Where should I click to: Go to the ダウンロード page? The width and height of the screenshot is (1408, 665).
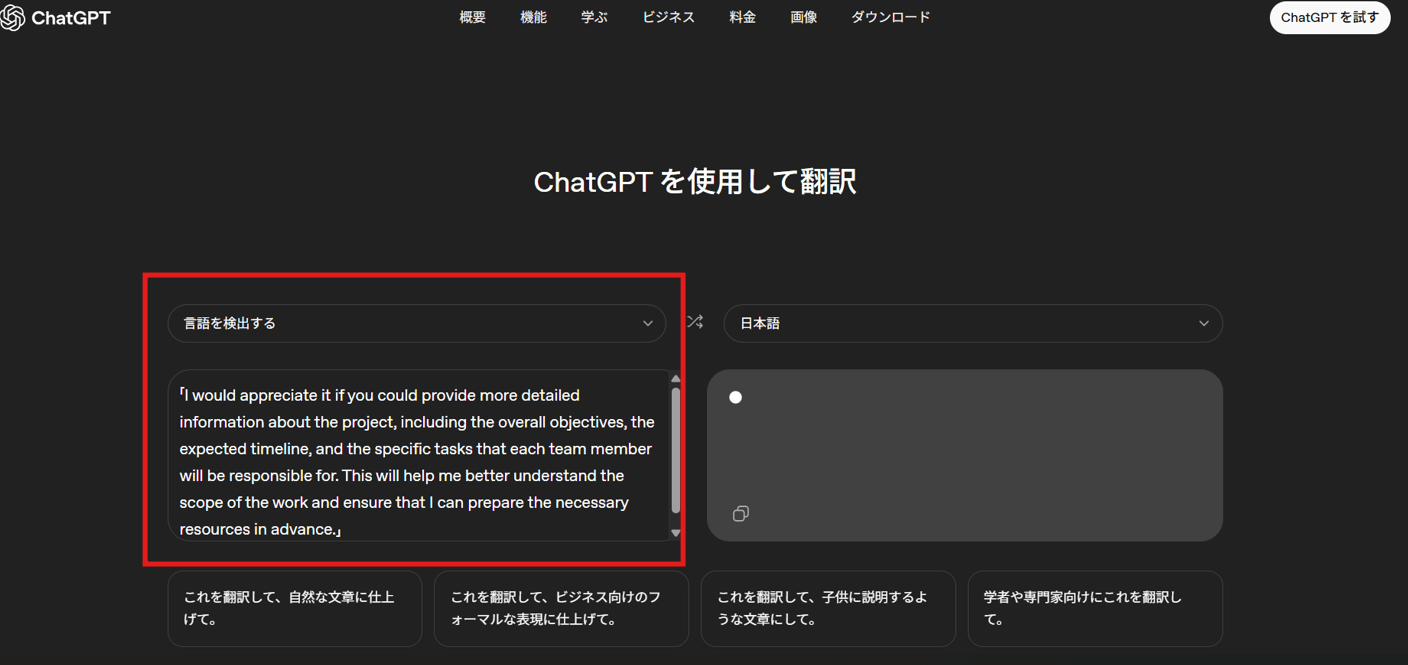(890, 17)
